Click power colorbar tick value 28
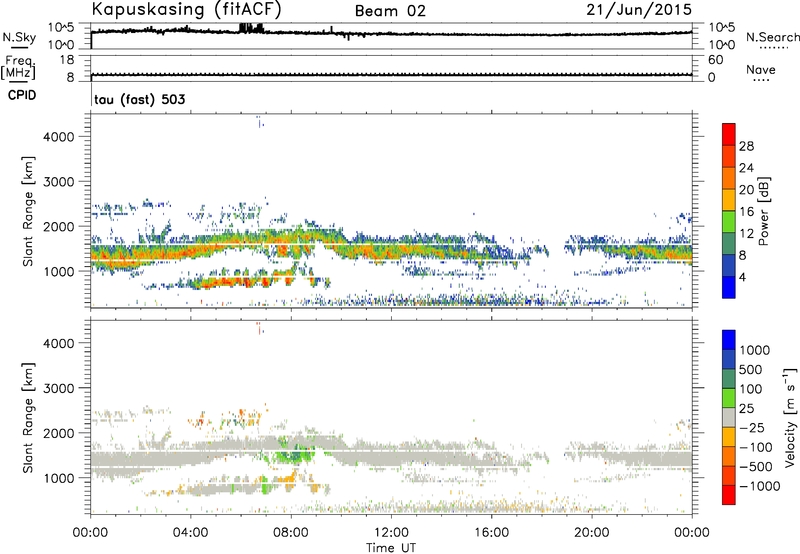Screen dimensions: 800x554 (746, 146)
